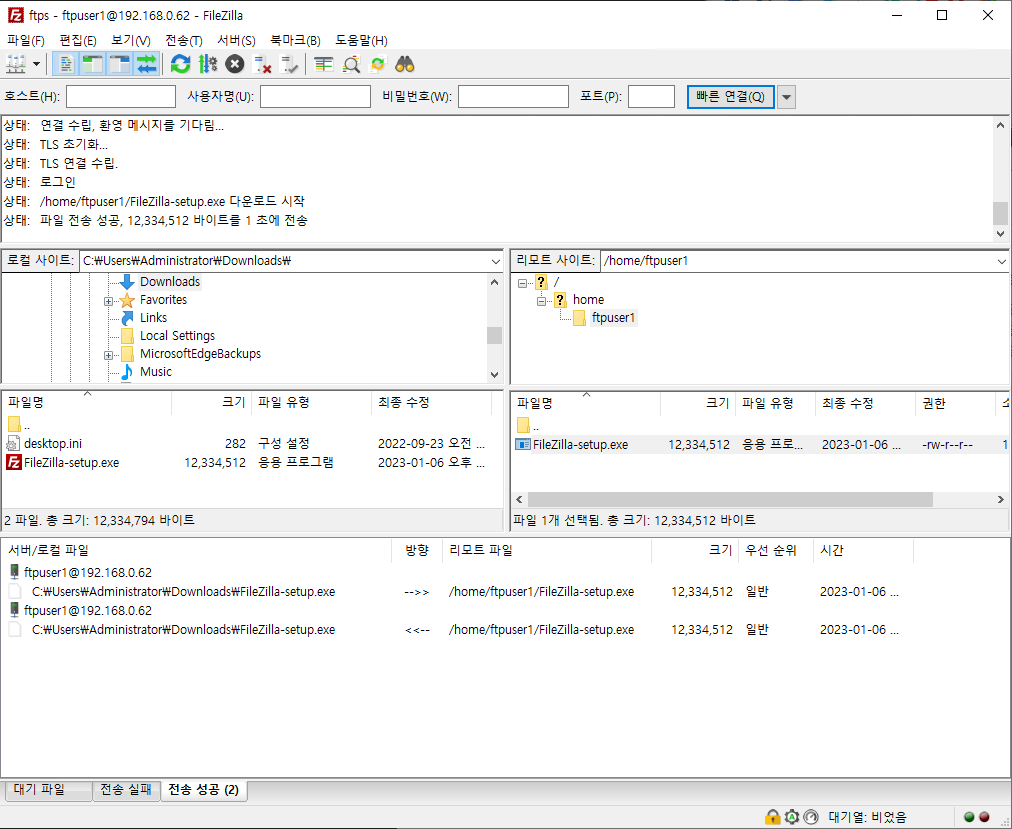Open the local site path dropdown
The width and height of the screenshot is (1012, 829).
point(495,261)
